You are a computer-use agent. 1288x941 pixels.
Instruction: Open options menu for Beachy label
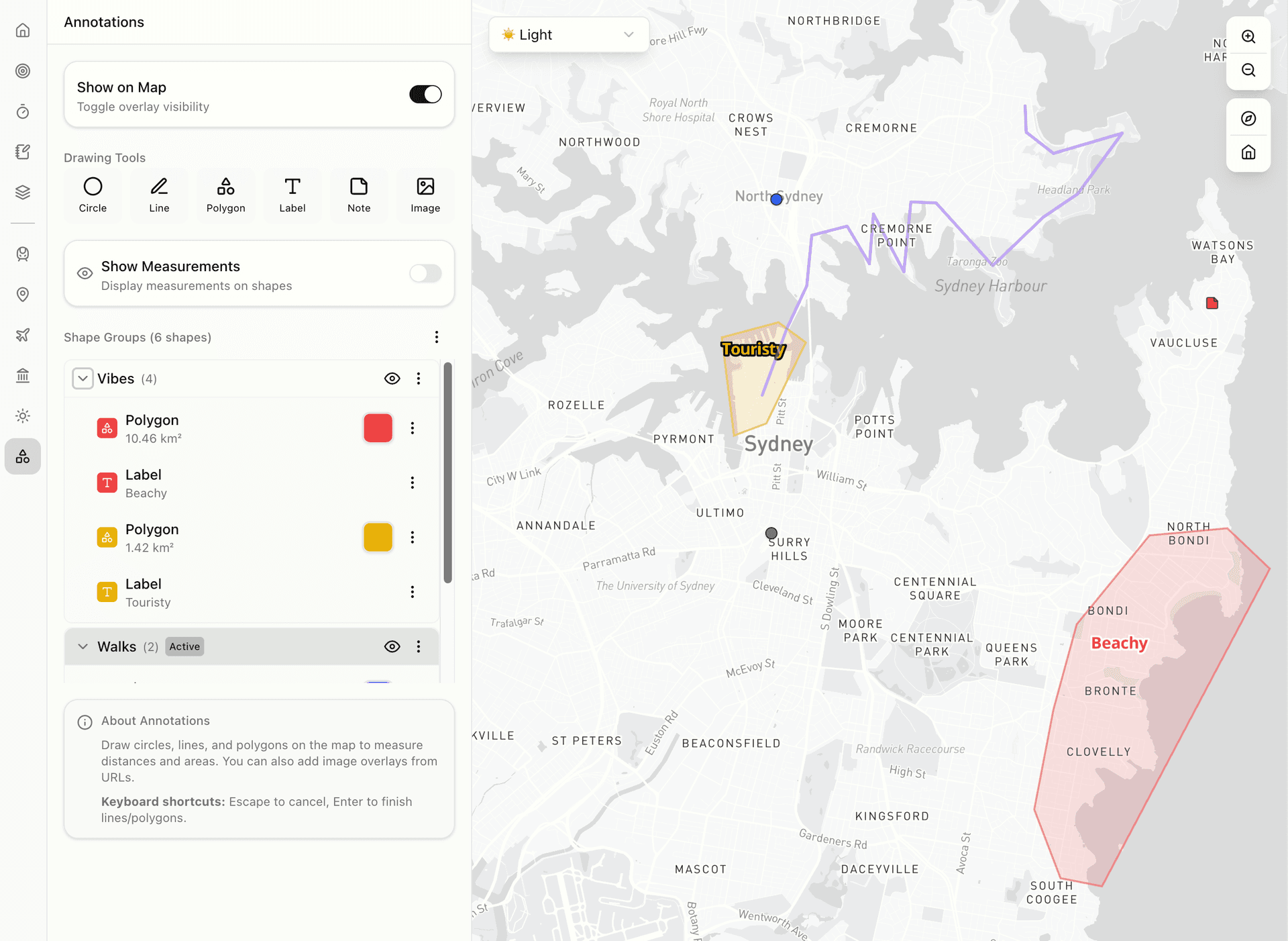click(413, 483)
